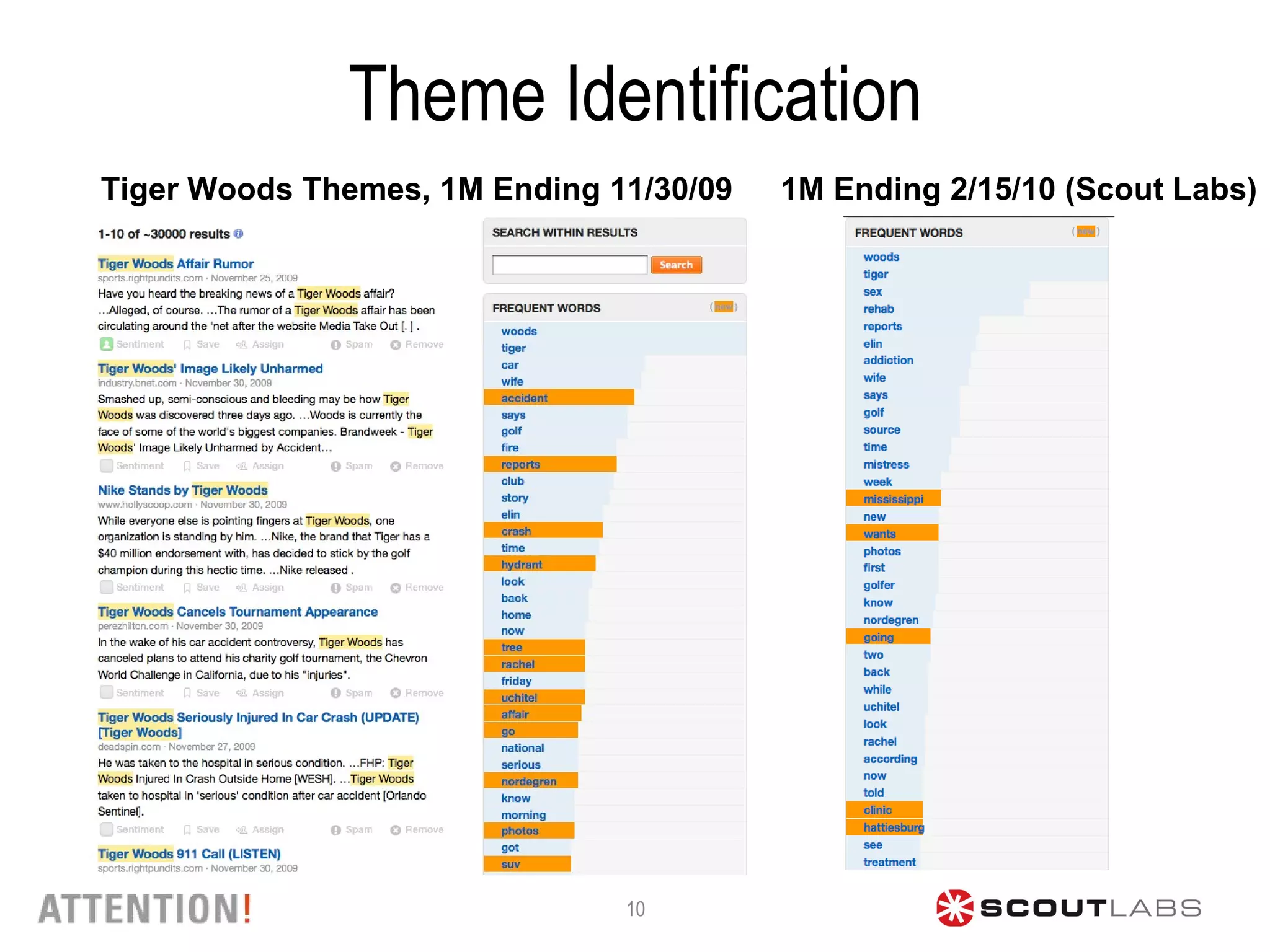Select the word 'mistress' in right list

[x=886, y=465]
